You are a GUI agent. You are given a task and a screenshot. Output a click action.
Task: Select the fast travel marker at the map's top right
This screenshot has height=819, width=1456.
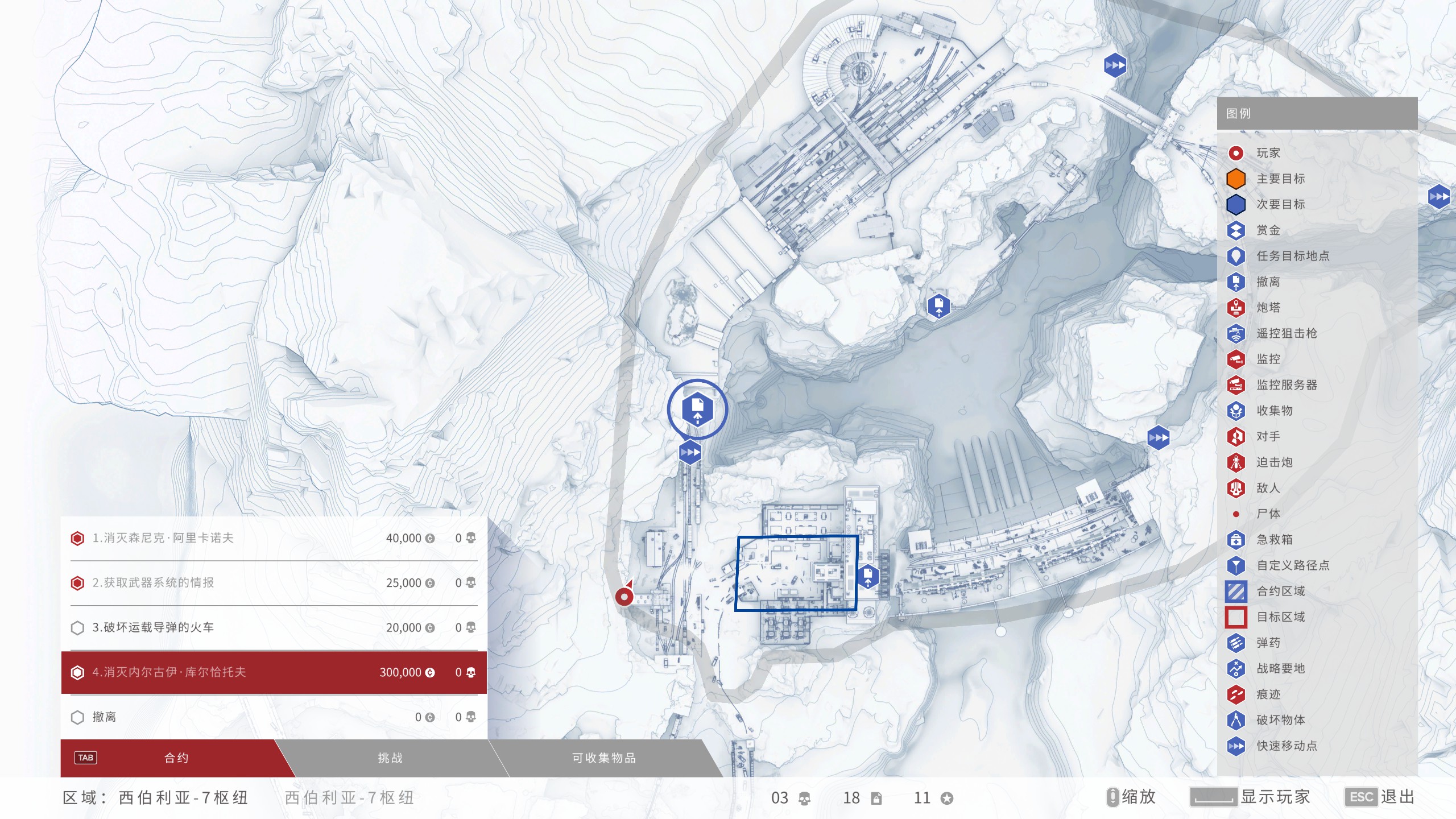click(x=1115, y=65)
